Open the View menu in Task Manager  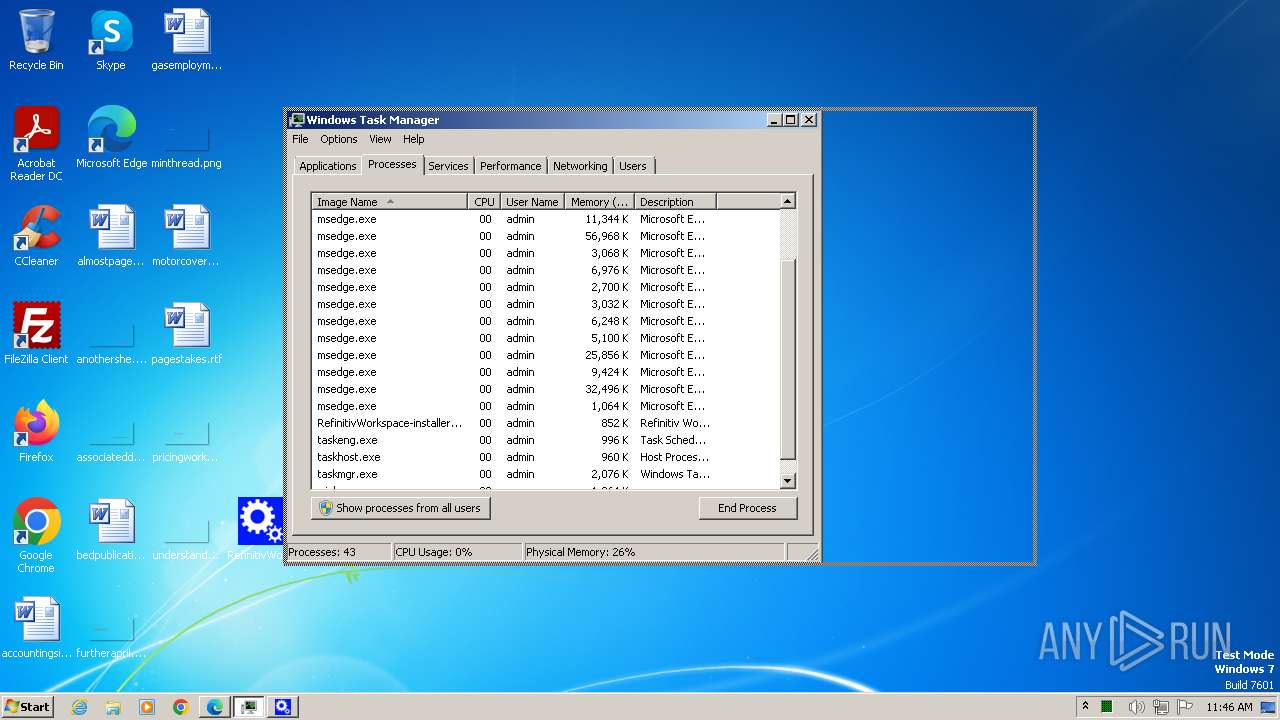click(380, 139)
